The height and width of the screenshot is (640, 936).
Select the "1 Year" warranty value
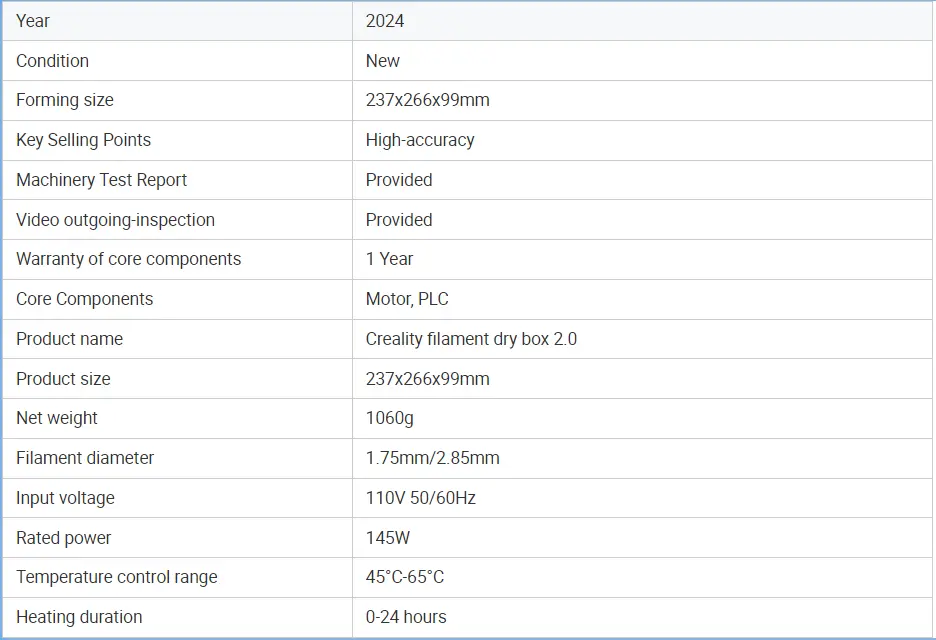point(389,259)
